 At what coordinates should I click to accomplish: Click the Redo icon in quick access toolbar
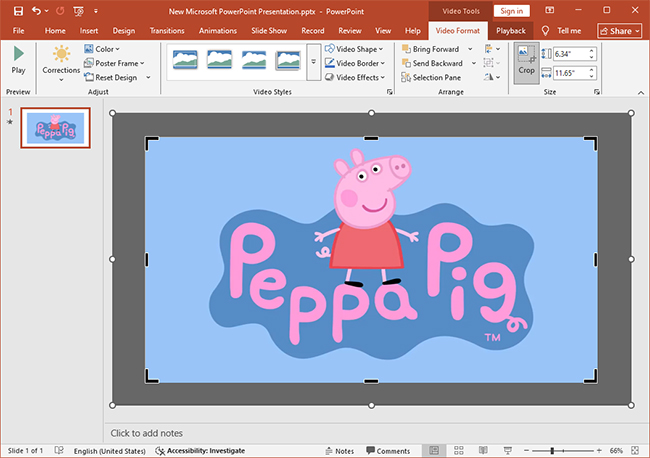[61, 11]
